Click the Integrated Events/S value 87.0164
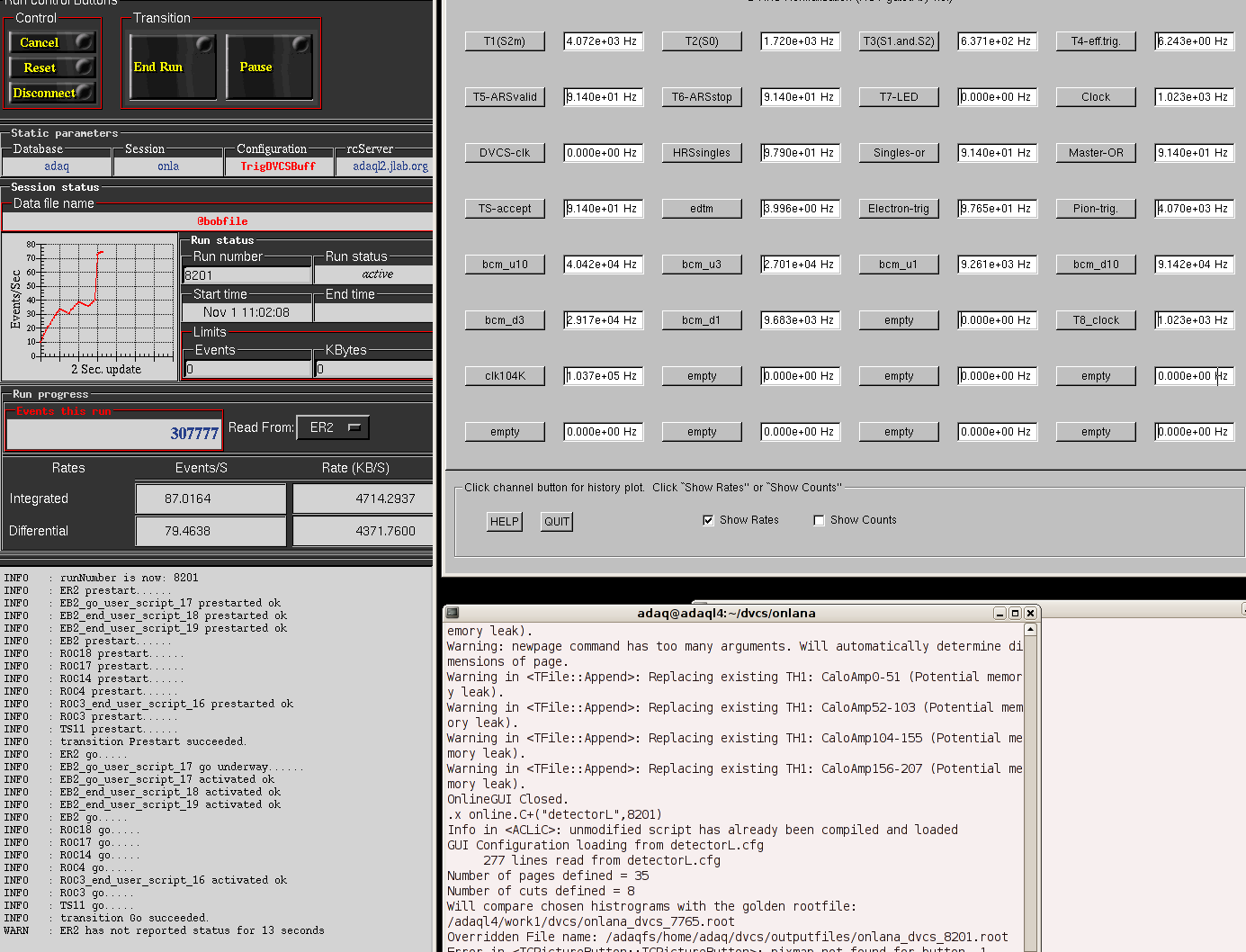1246x952 pixels. [211, 498]
